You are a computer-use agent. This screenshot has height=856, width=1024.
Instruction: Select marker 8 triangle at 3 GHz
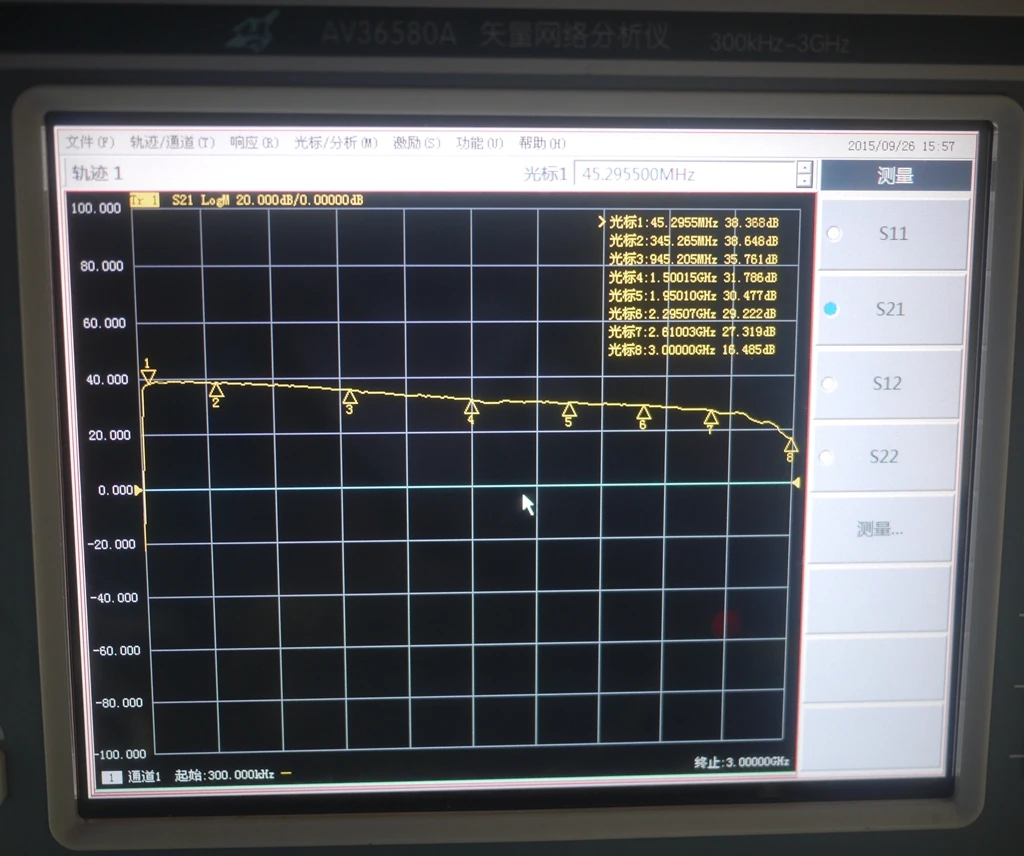(790, 445)
